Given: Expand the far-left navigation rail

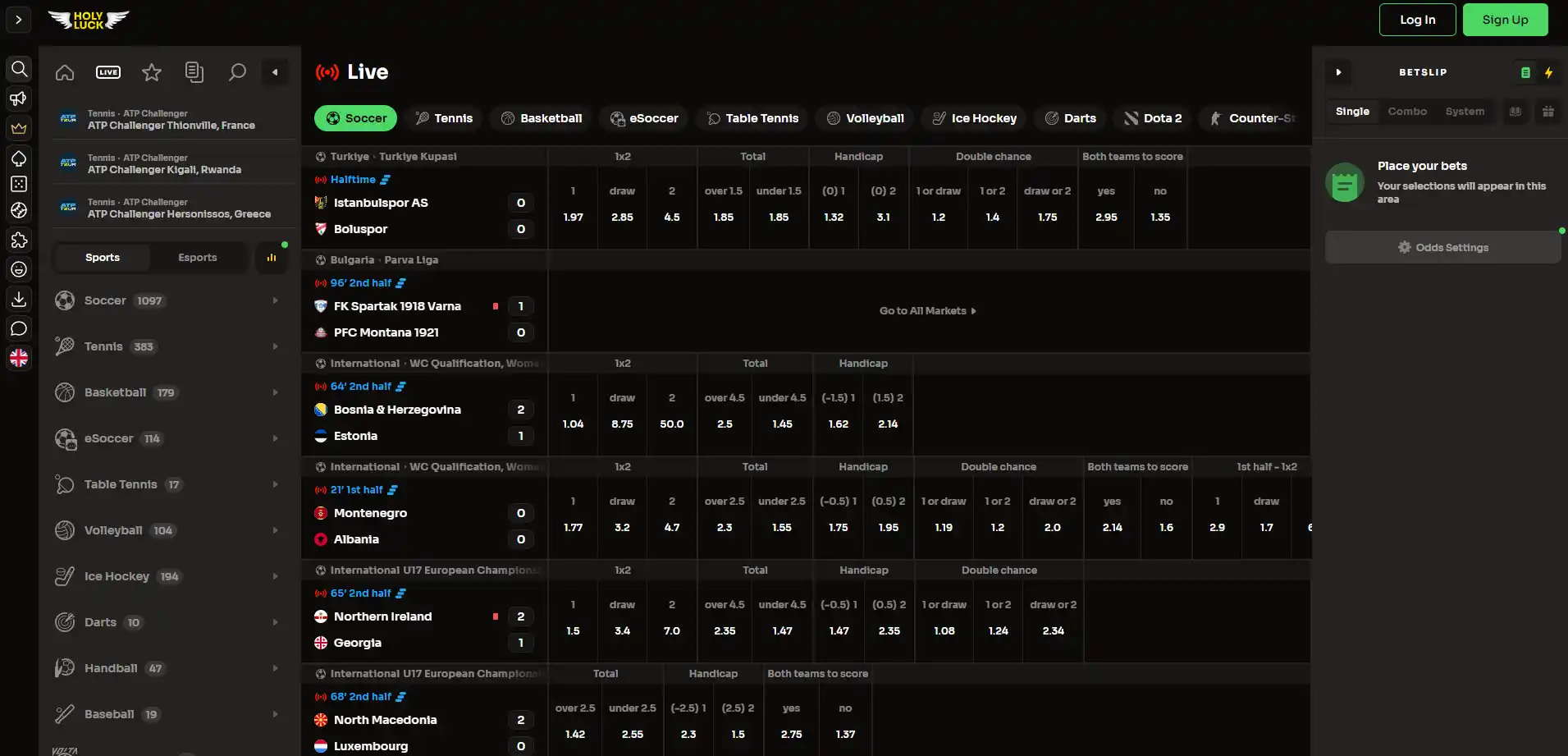Looking at the screenshot, I should click(19, 20).
